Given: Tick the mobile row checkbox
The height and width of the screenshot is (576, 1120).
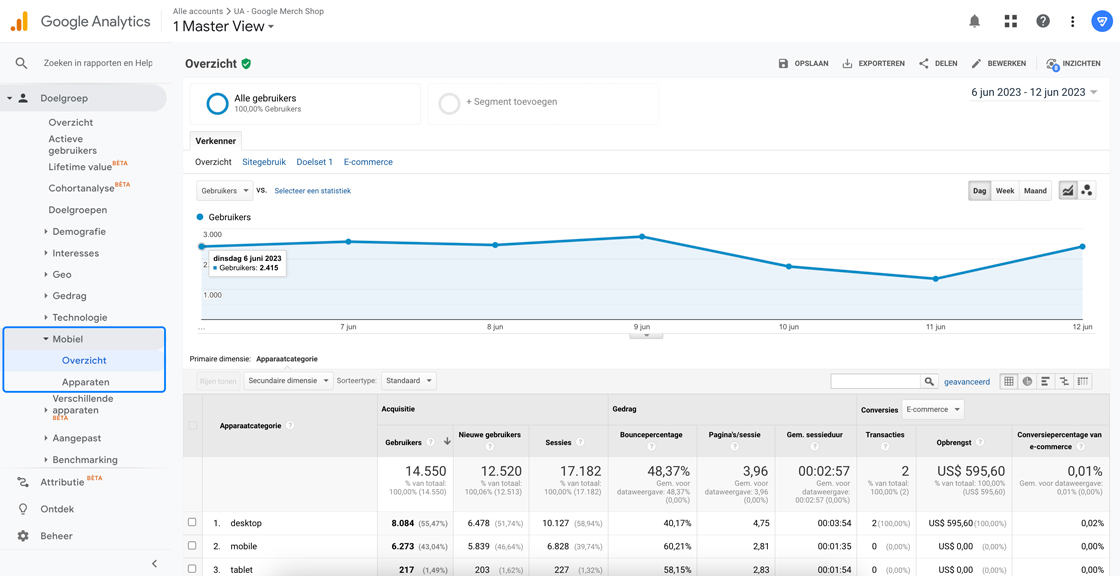Looking at the screenshot, I should point(192,546).
